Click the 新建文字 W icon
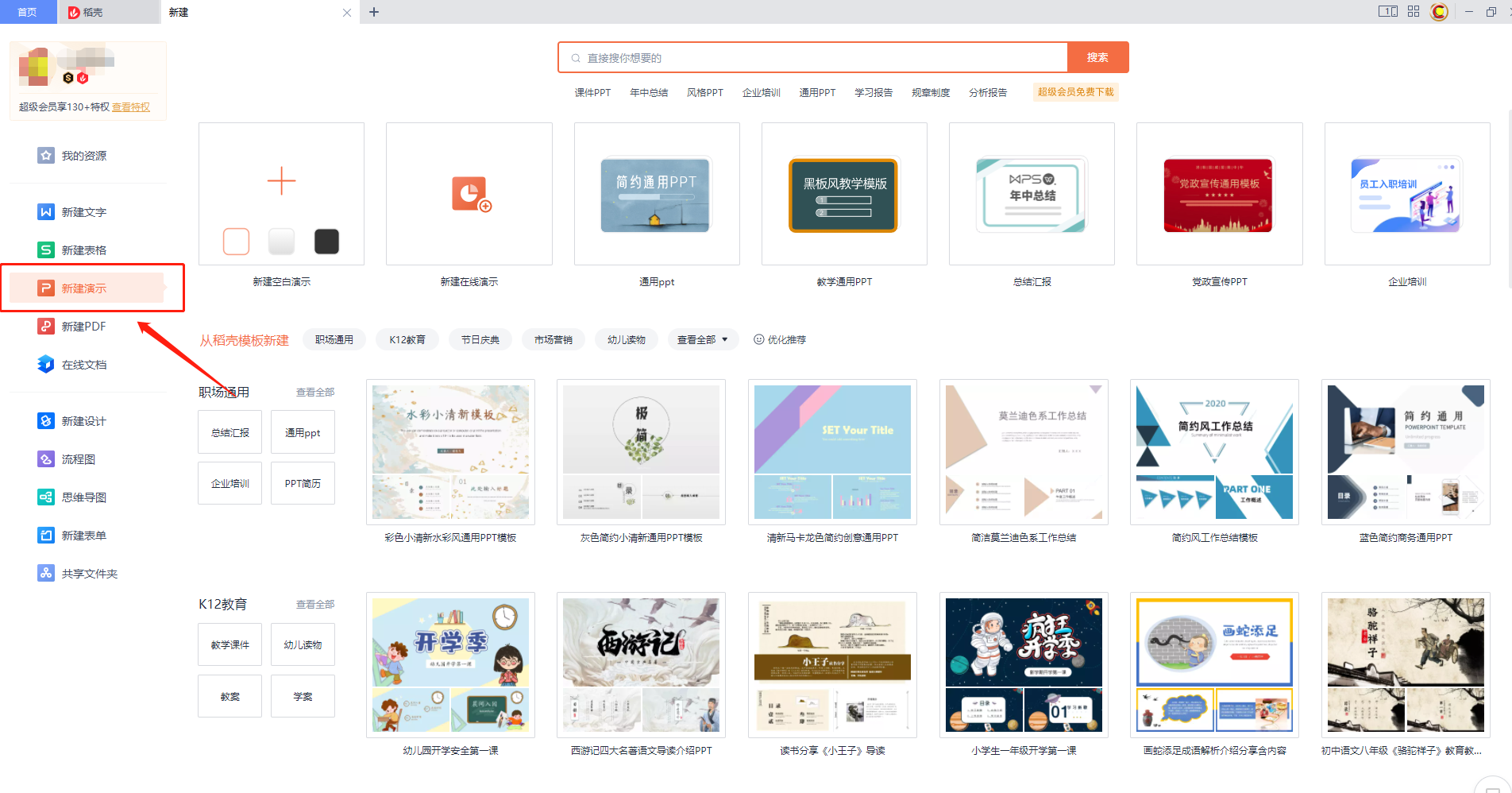Viewport: 1512px width, 793px height. [x=46, y=211]
